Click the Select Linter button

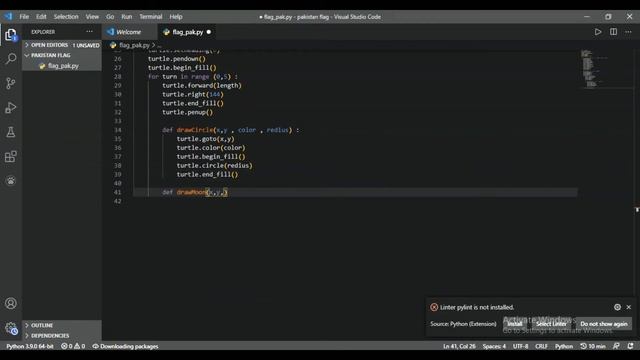(551, 324)
